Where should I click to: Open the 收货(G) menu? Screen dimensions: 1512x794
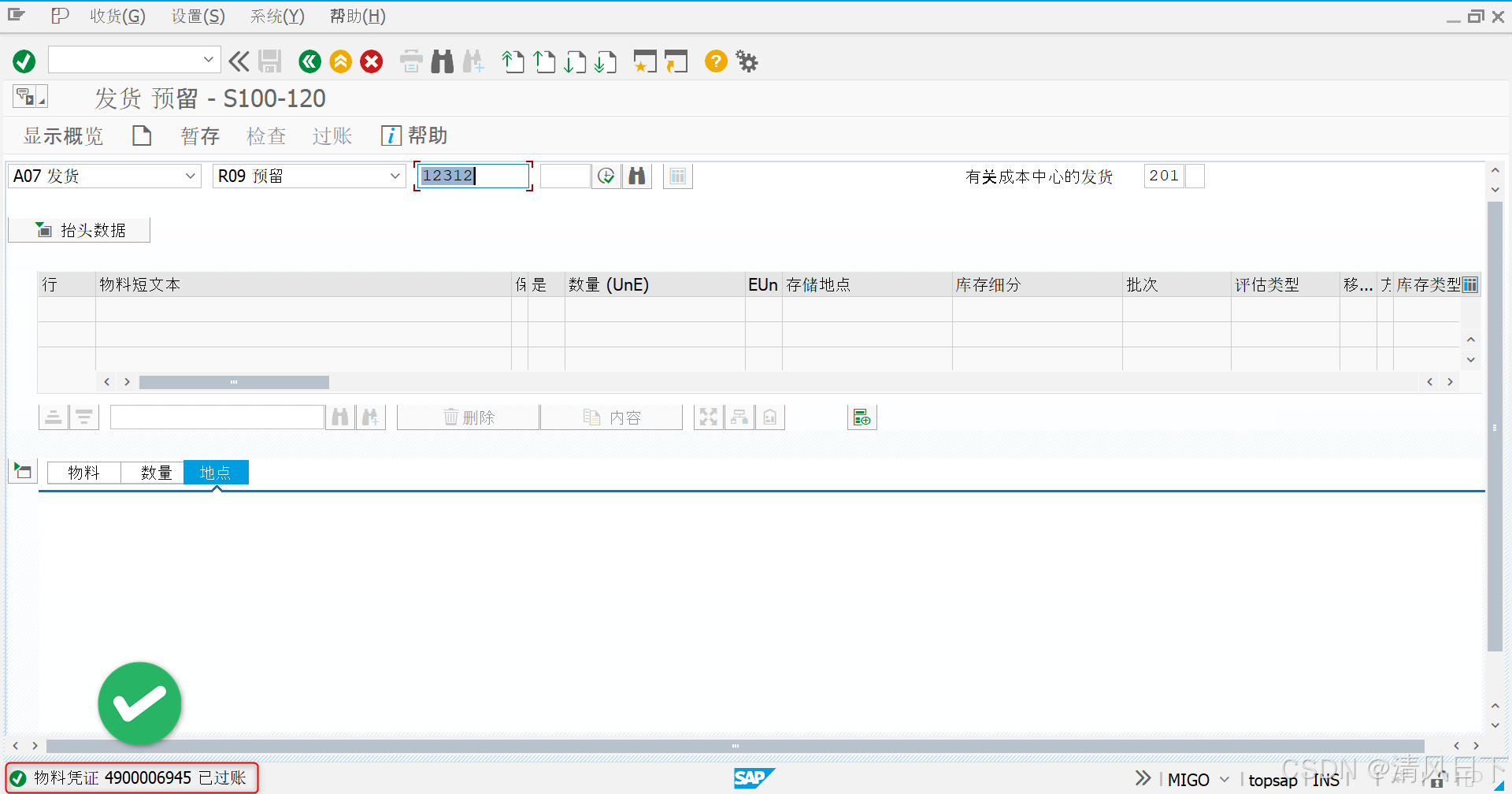117,16
